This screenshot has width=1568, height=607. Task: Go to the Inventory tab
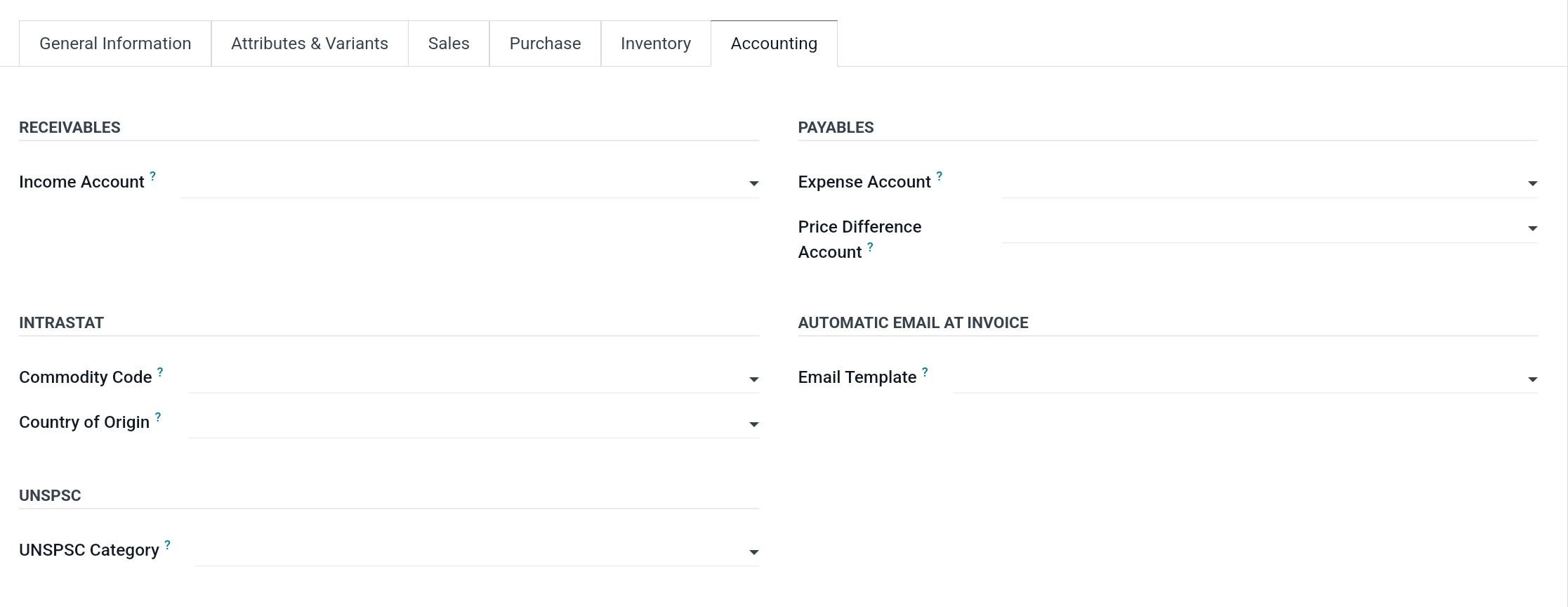(655, 44)
